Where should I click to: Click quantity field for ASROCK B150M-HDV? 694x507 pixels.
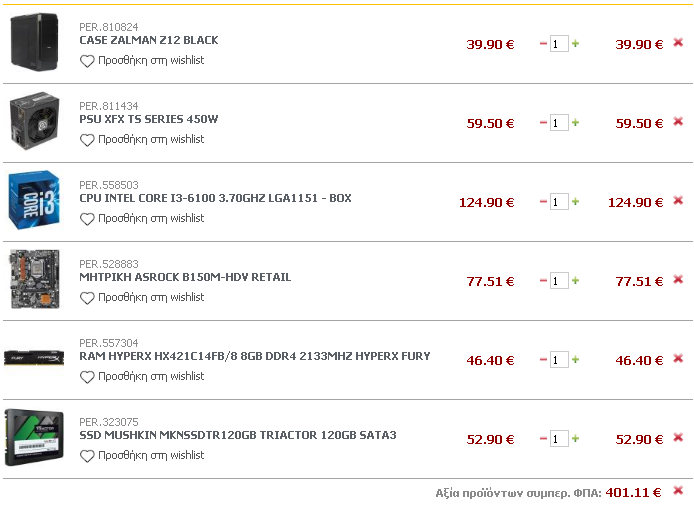(559, 281)
